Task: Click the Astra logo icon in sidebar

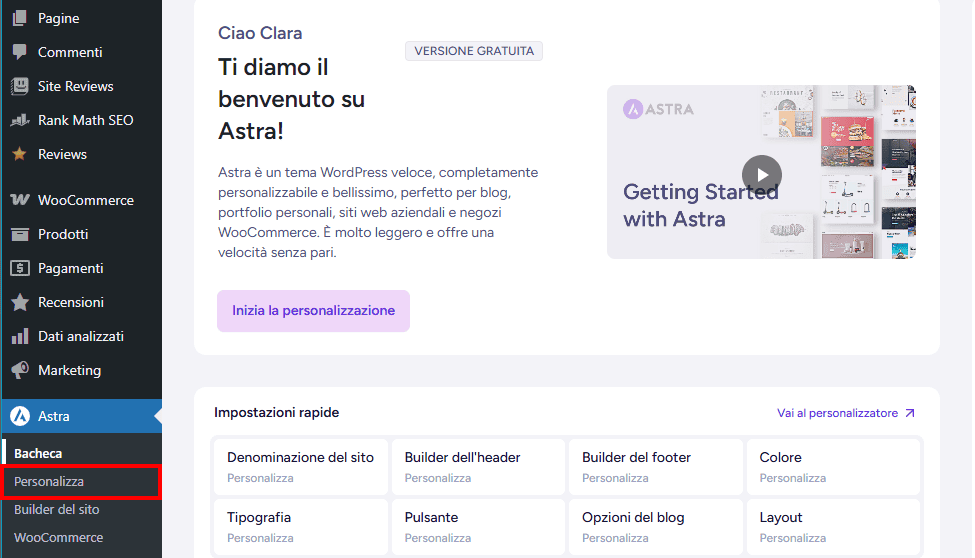Action: 20,416
